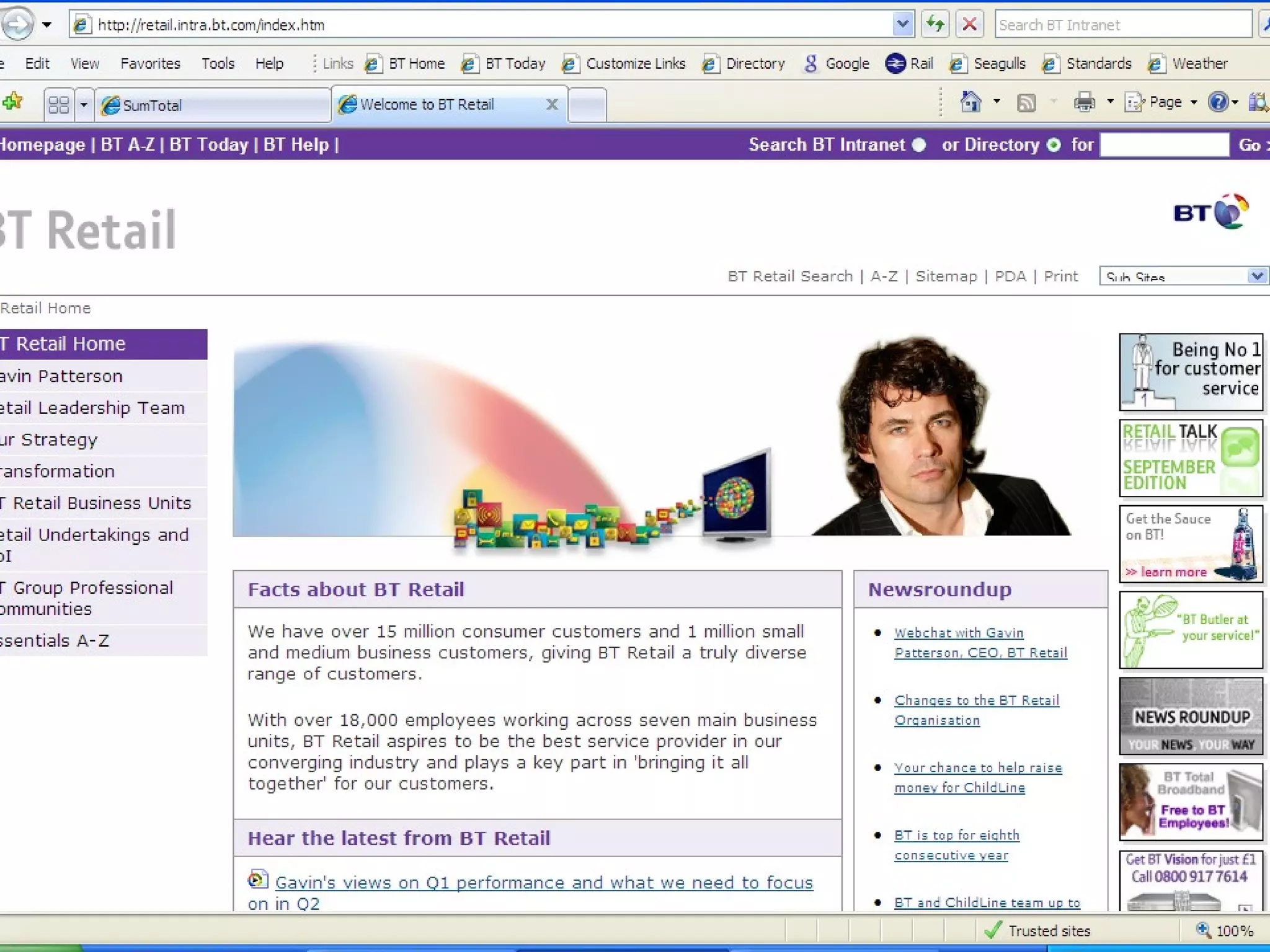Click the Home toolbar icon

click(970, 102)
